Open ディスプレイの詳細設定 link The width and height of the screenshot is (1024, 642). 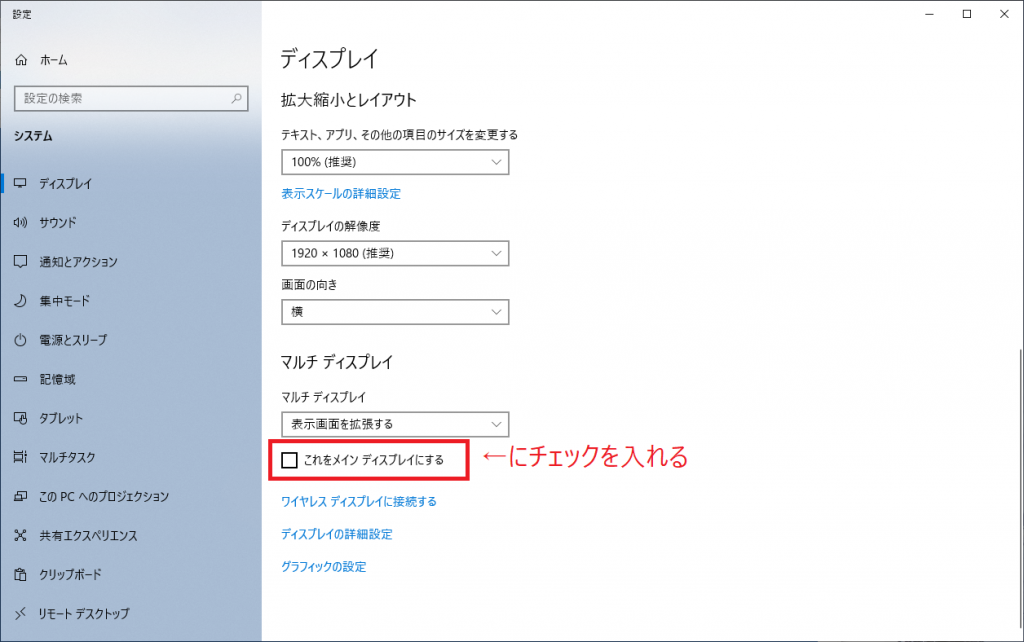[x=336, y=534]
